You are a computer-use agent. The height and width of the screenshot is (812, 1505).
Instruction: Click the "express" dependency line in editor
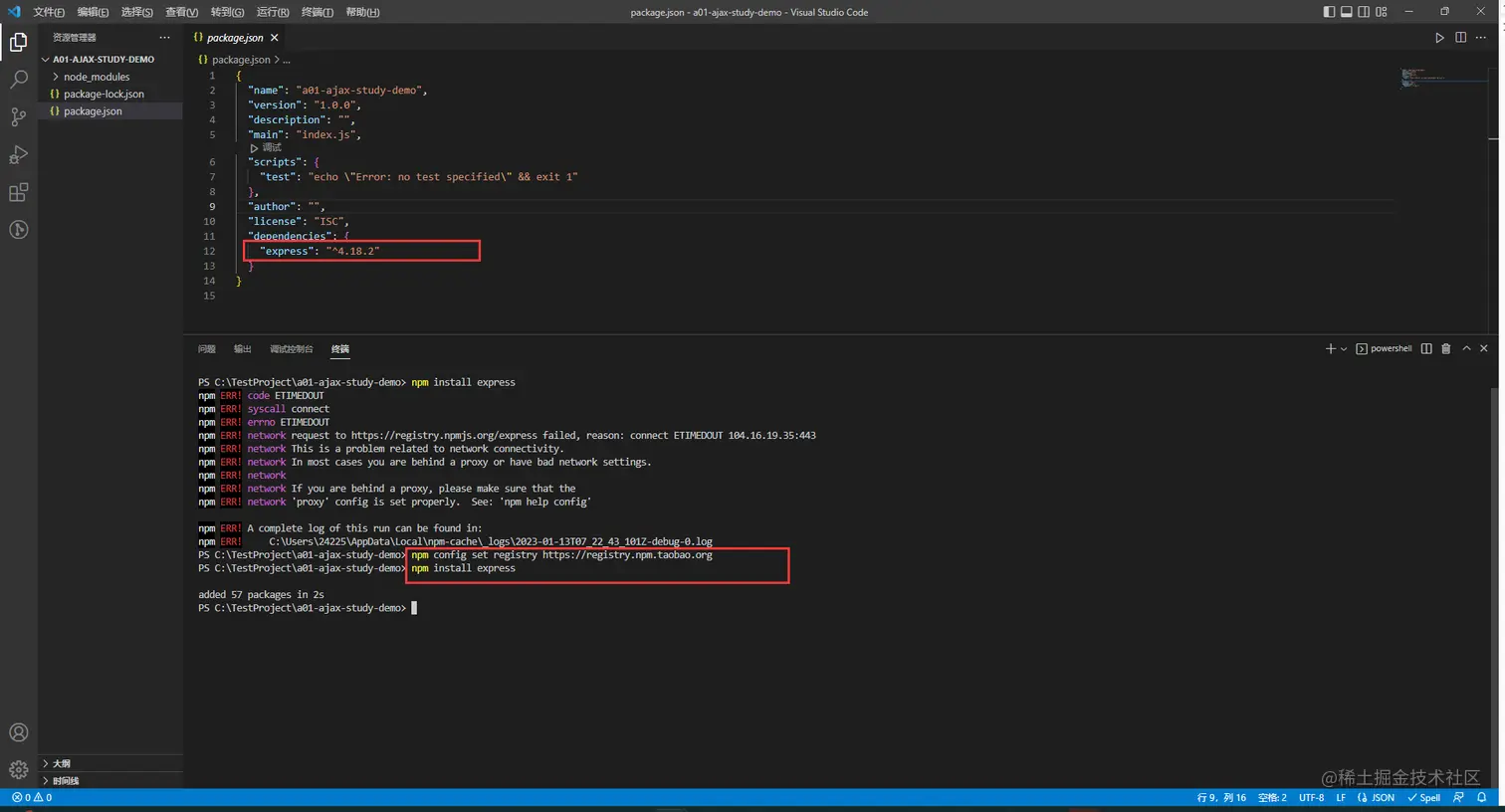(x=320, y=251)
